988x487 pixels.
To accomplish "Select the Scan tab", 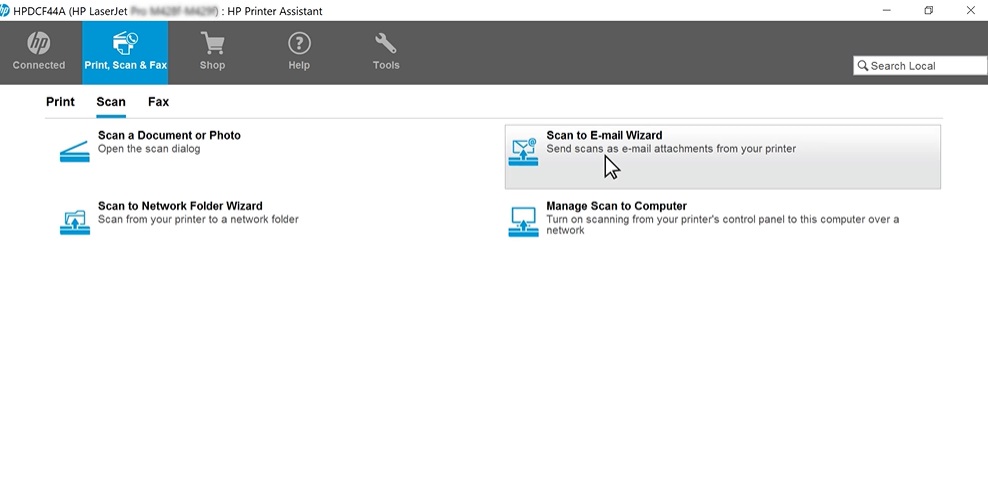I will point(111,102).
